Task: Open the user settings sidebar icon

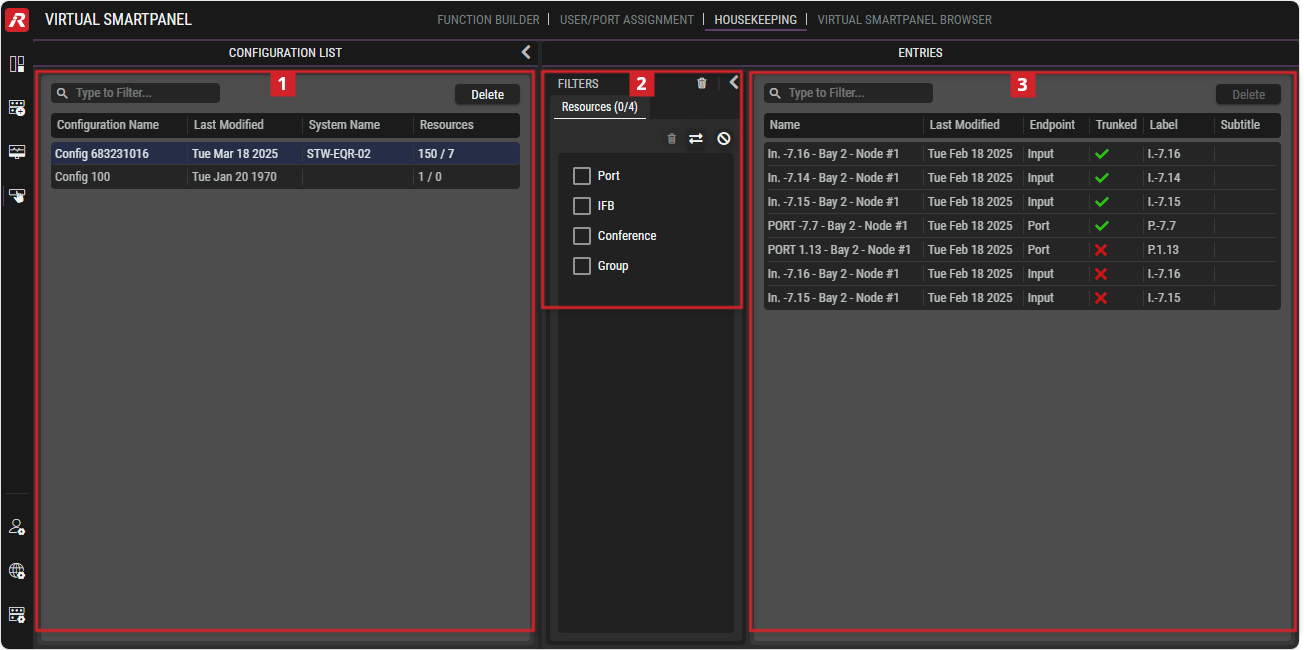Action: 17,527
